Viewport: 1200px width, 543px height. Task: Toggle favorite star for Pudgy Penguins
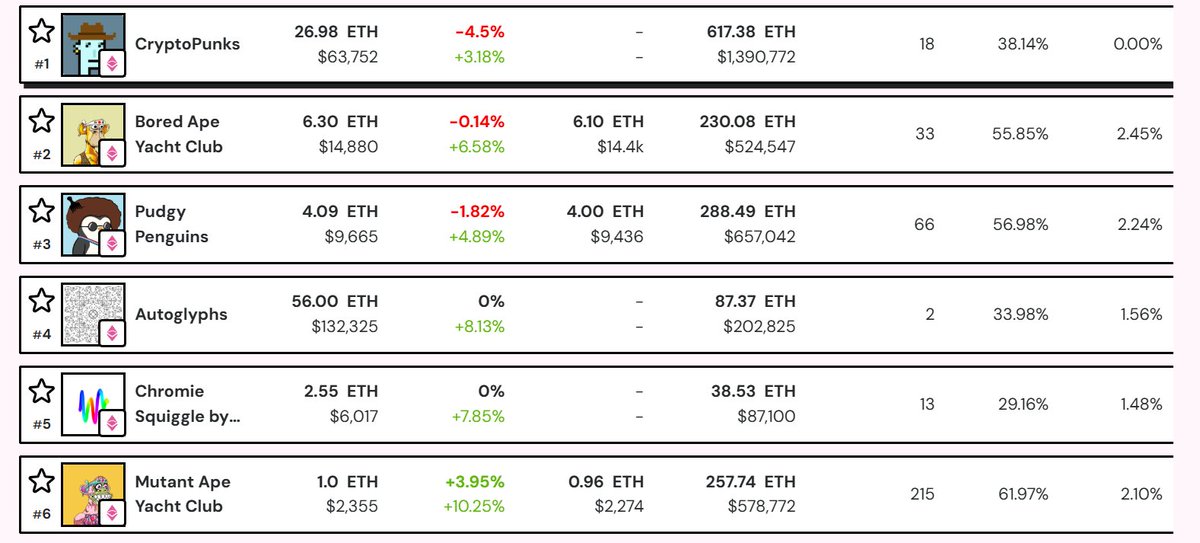41,211
